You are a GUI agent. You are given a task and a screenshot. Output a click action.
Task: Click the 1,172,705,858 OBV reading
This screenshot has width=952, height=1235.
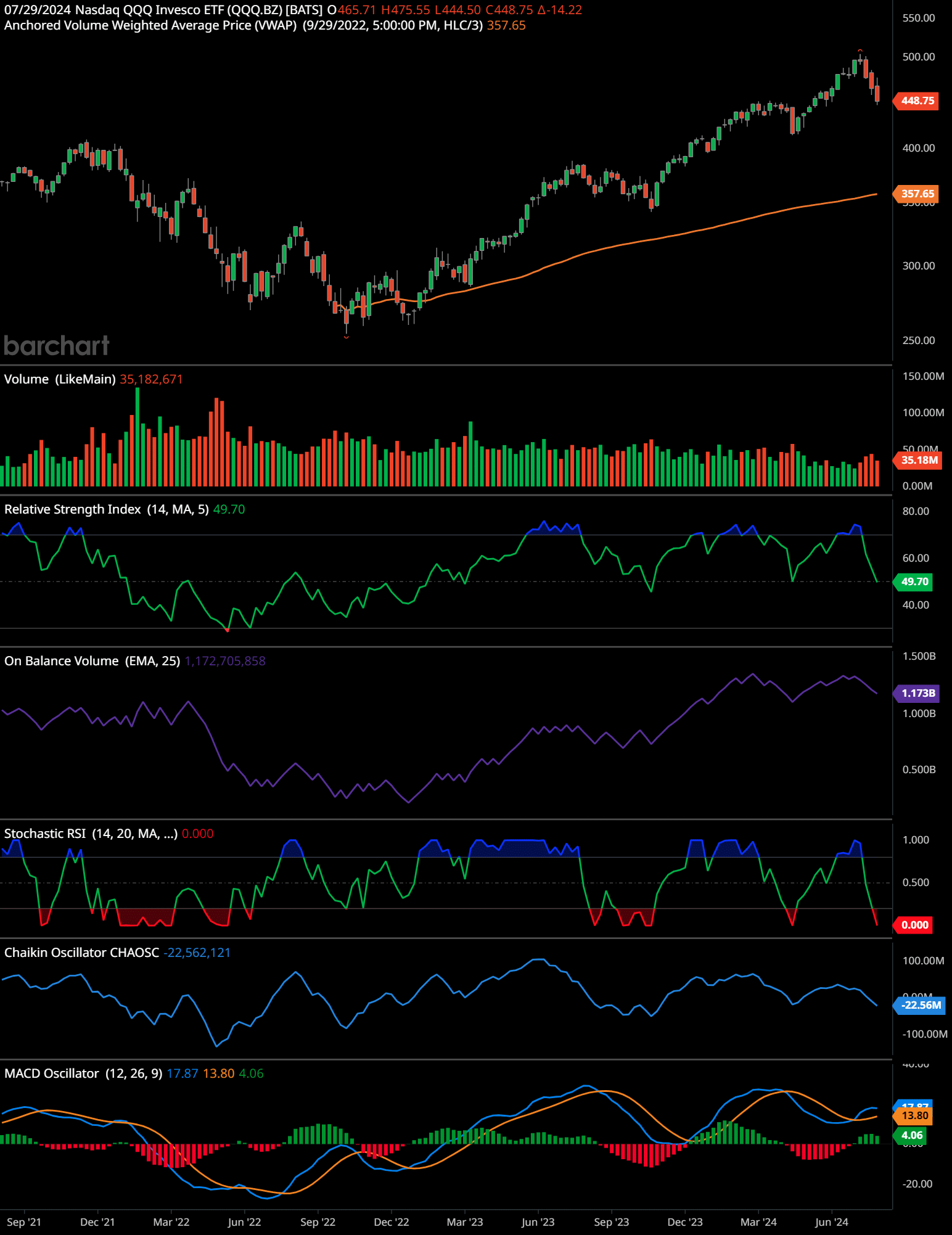click(225, 661)
